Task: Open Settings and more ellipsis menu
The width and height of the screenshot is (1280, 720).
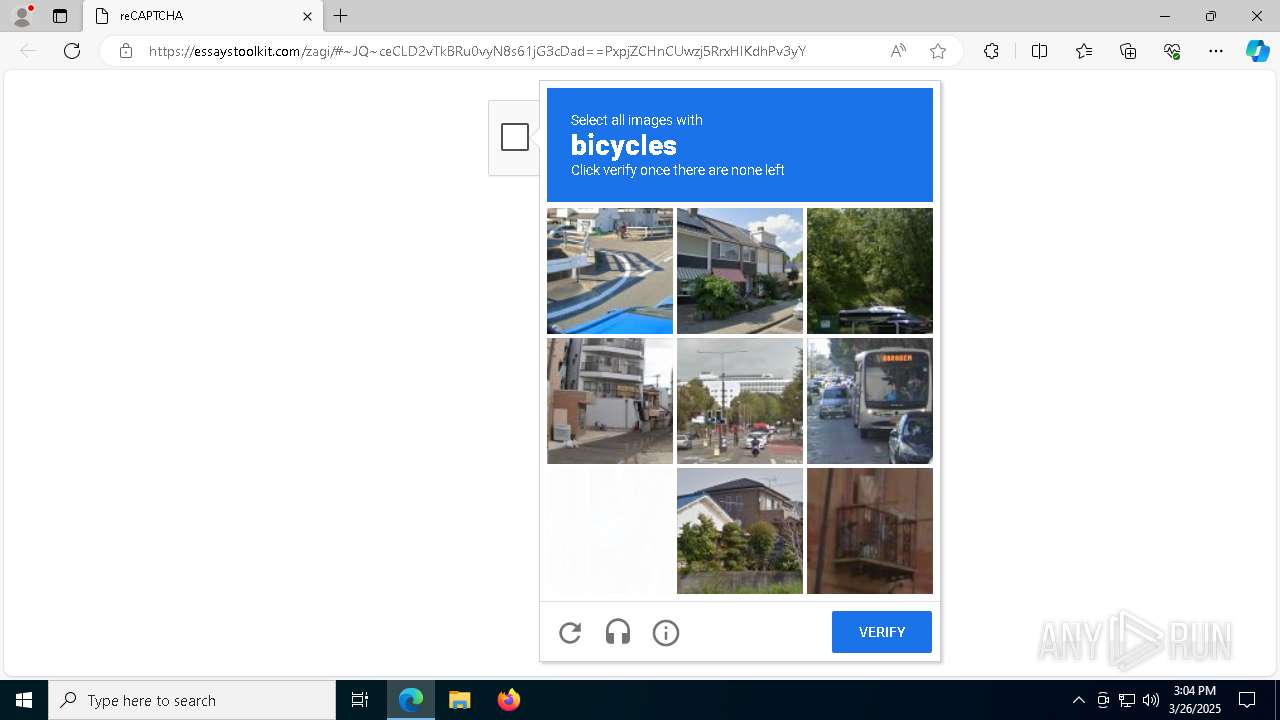Action: [x=1216, y=51]
